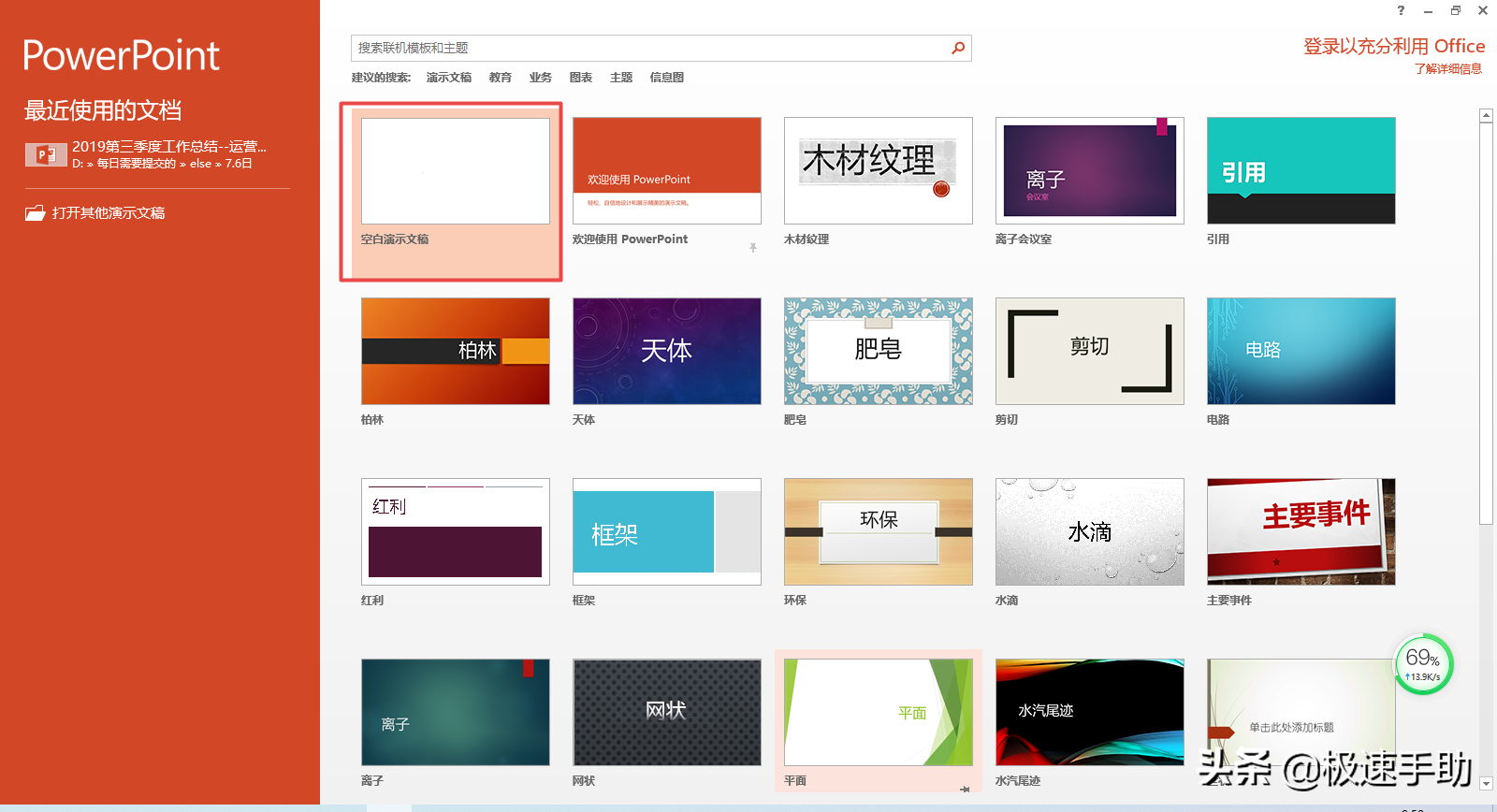Click the 建议的搜索 label

pyautogui.click(x=381, y=78)
